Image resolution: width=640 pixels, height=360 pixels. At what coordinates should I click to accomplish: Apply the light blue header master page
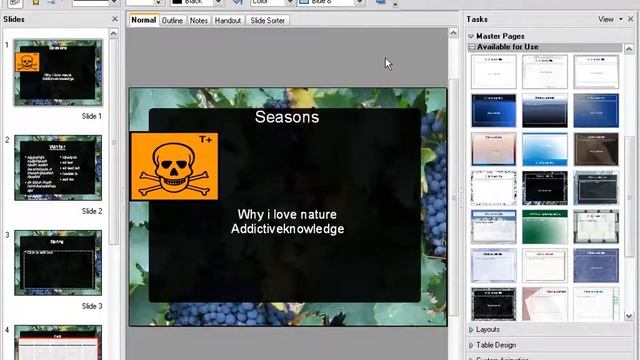pos(493,227)
